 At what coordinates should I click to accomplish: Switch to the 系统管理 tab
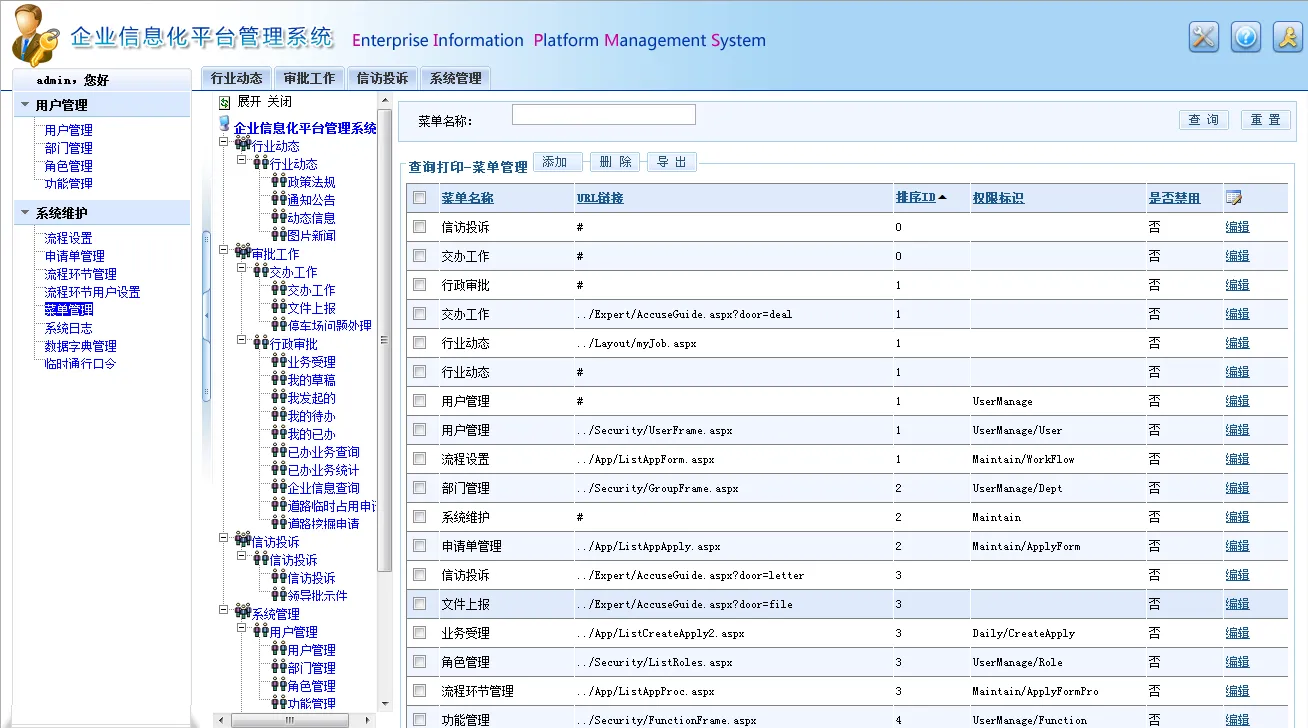(455, 78)
